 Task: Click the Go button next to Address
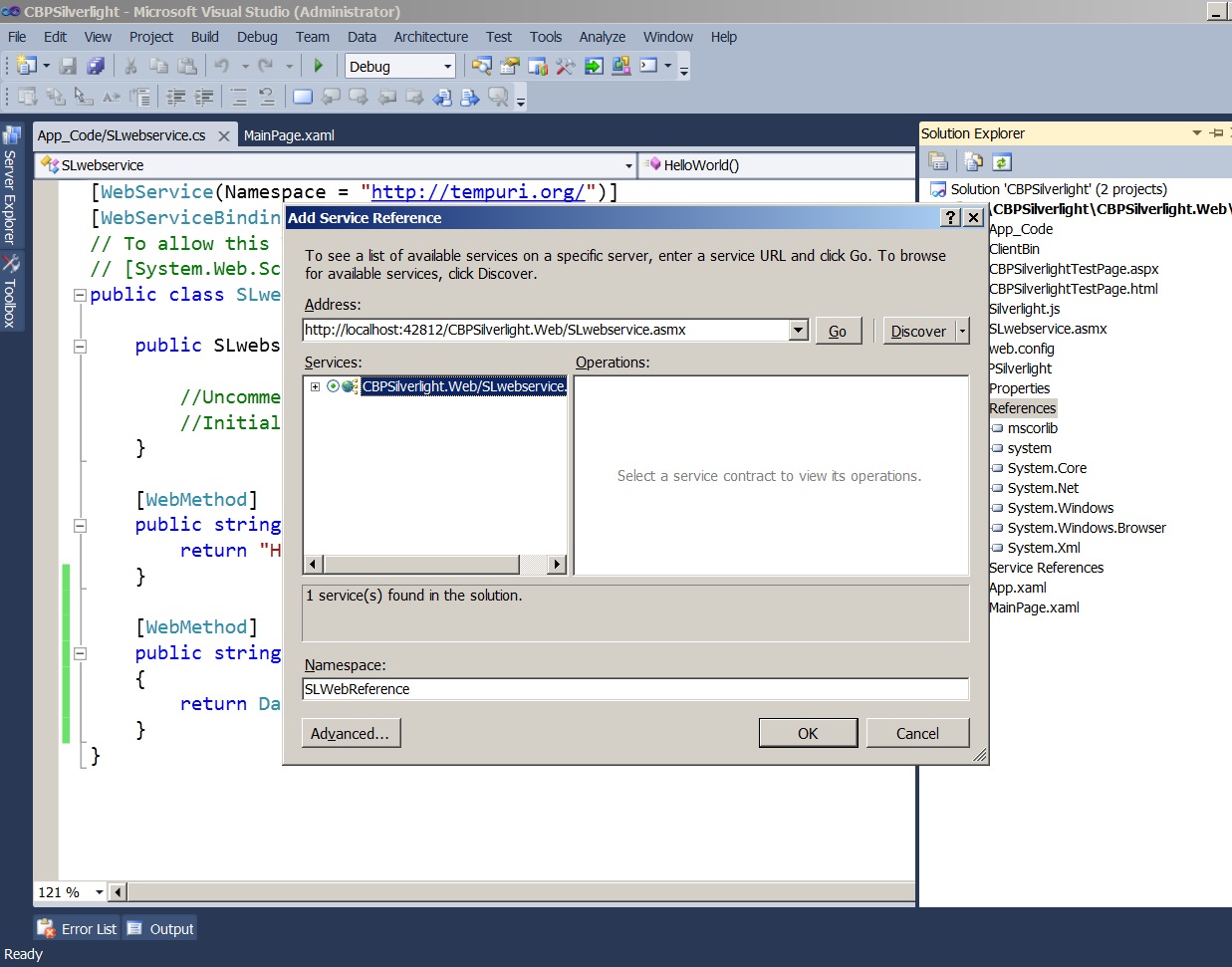point(838,331)
